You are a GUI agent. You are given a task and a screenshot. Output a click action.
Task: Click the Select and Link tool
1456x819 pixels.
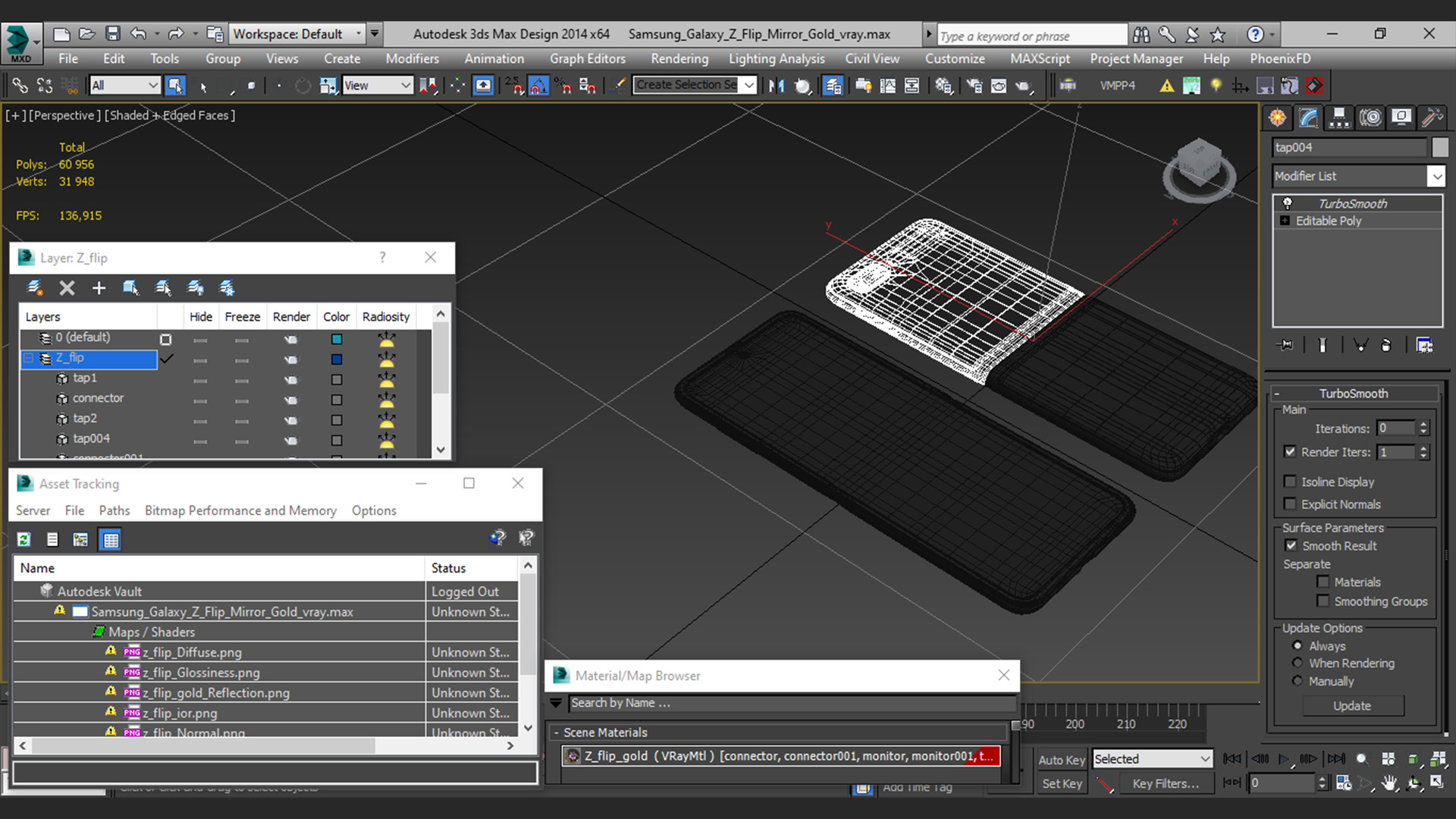[x=20, y=86]
